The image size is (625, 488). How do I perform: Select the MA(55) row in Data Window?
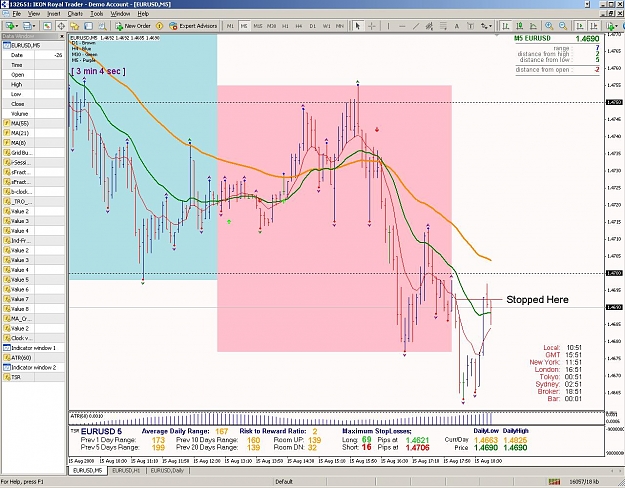(x=33, y=123)
